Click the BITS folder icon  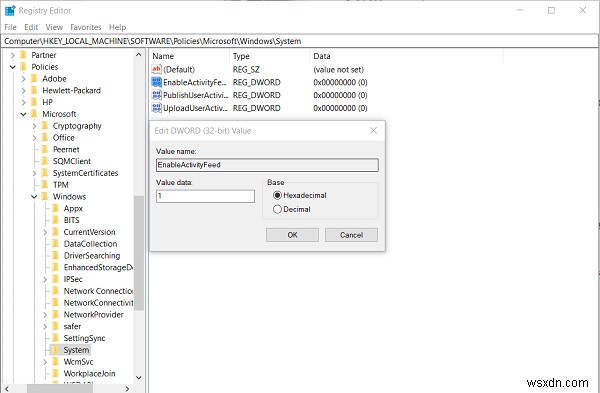tap(55, 220)
